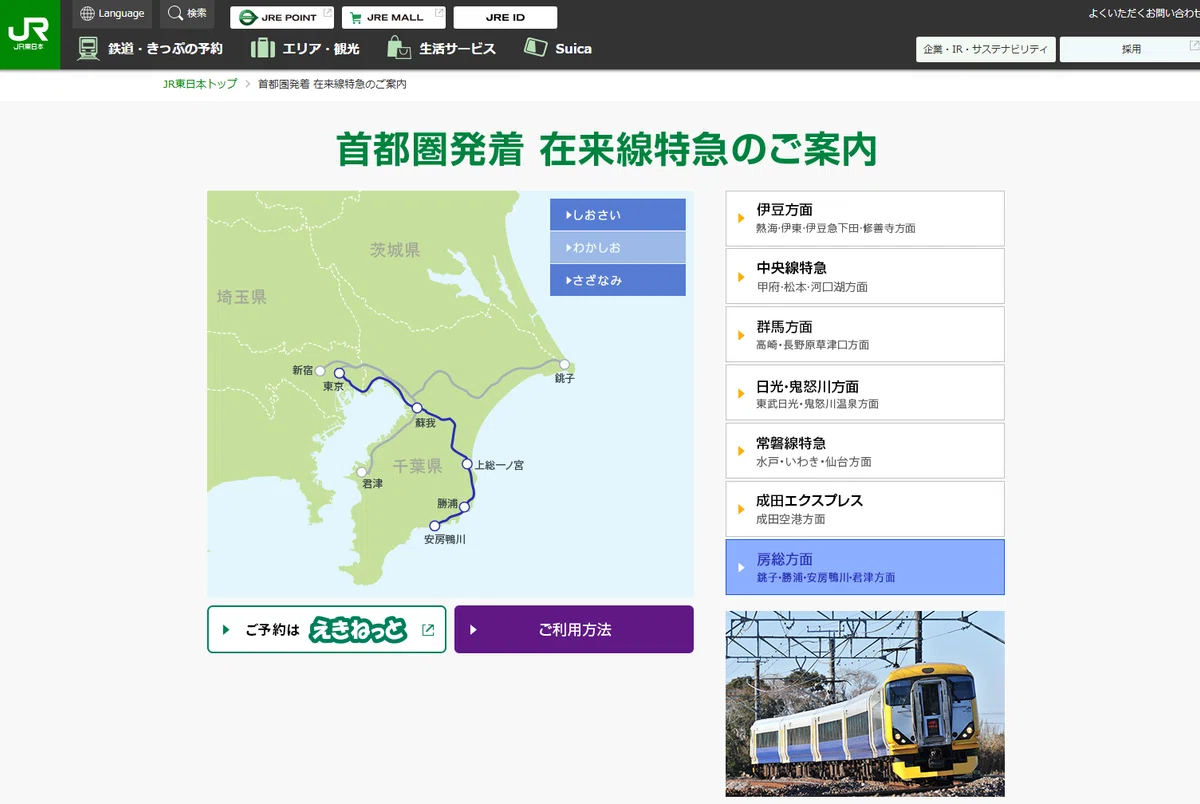Image resolution: width=1200 pixels, height=804 pixels.
Task: Open えきねっと reservation button
Action: [x=327, y=629]
